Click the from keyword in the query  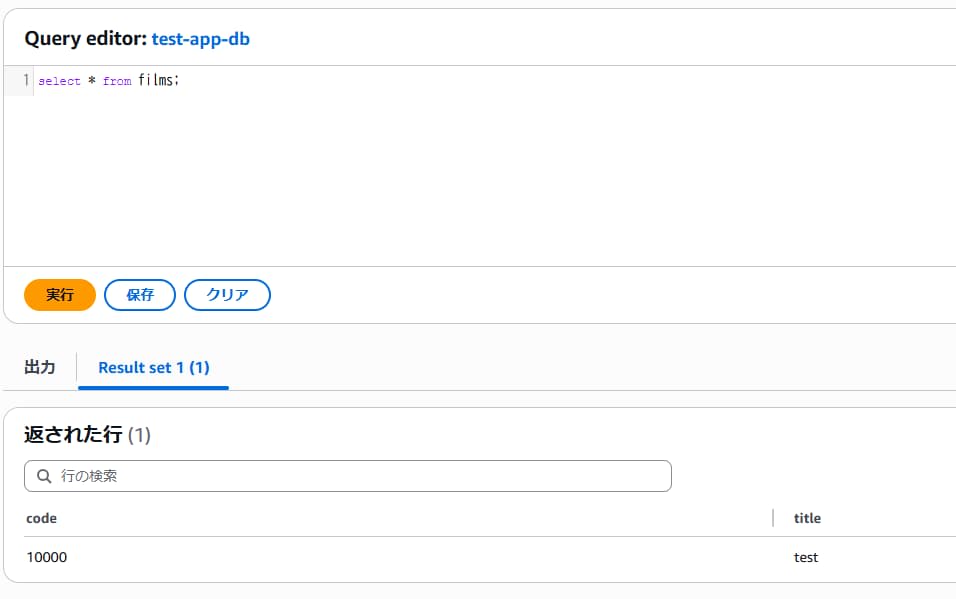117,81
